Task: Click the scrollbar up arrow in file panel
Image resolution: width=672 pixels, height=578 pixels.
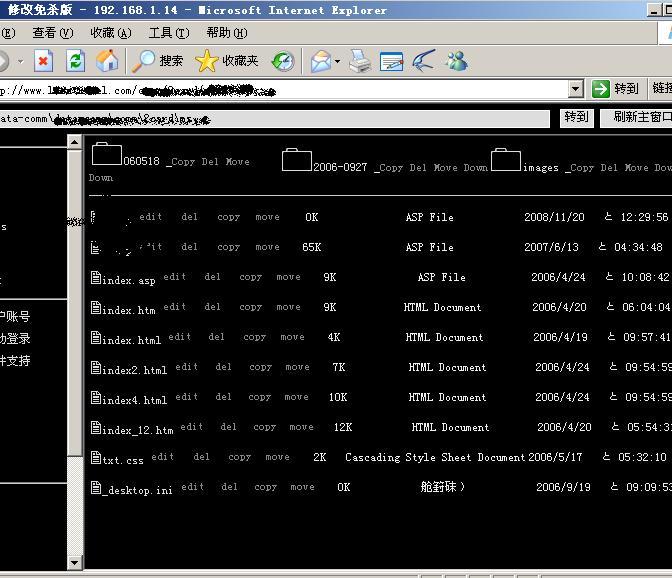Action: click(x=74, y=142)
